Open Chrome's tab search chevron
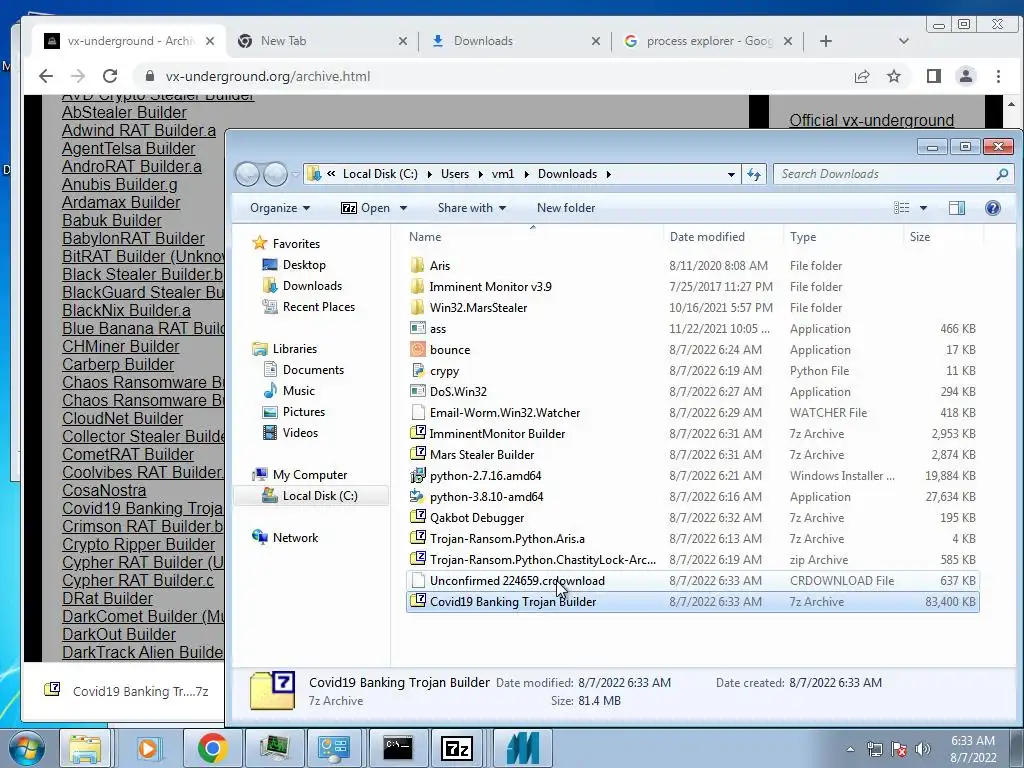This screenshot has width=1024, height=768. [x=904, y=41]
